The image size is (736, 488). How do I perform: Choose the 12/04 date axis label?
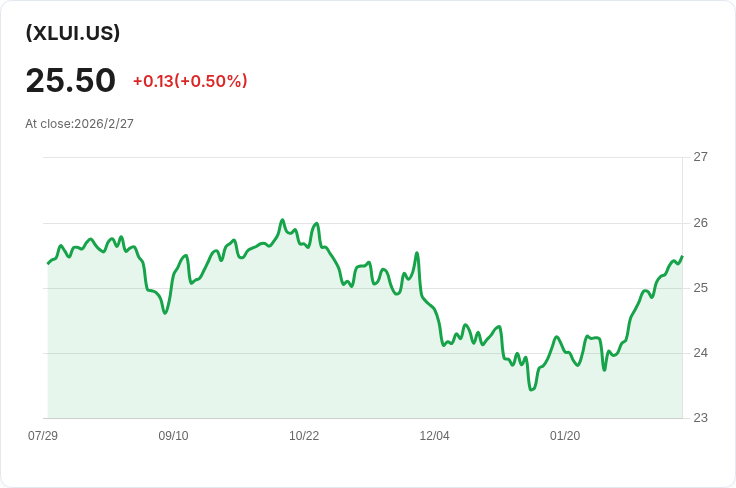coord(434,436)
